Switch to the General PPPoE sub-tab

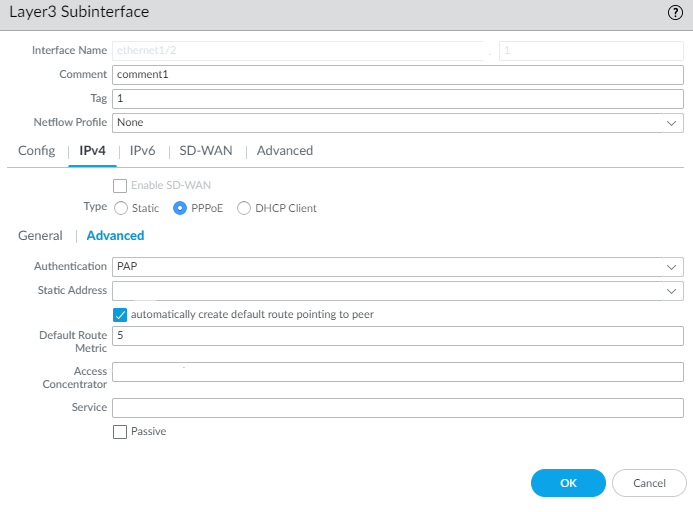pos(41,236)
